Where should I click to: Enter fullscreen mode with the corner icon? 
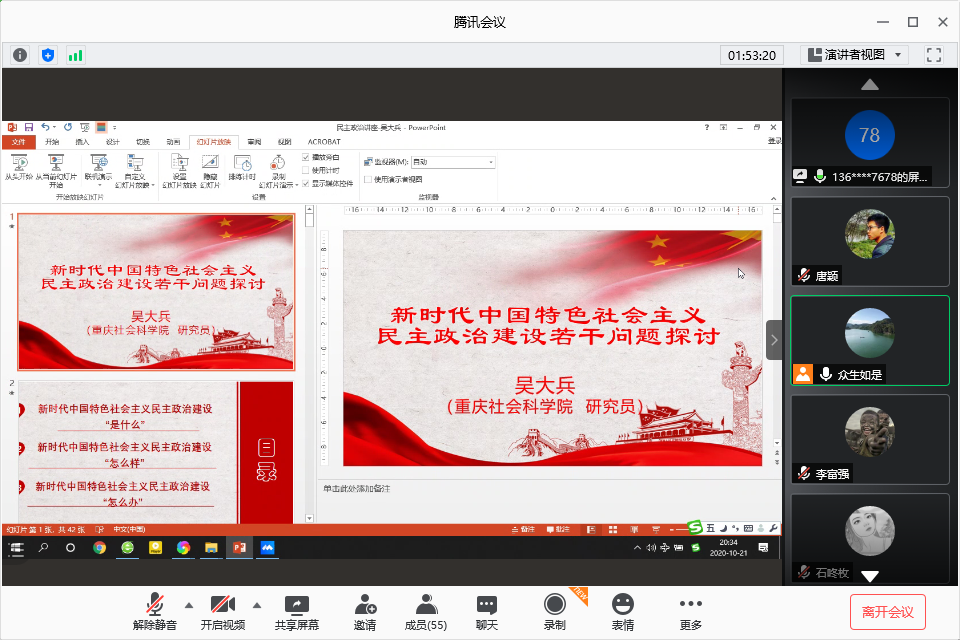(x=934, y=55)
